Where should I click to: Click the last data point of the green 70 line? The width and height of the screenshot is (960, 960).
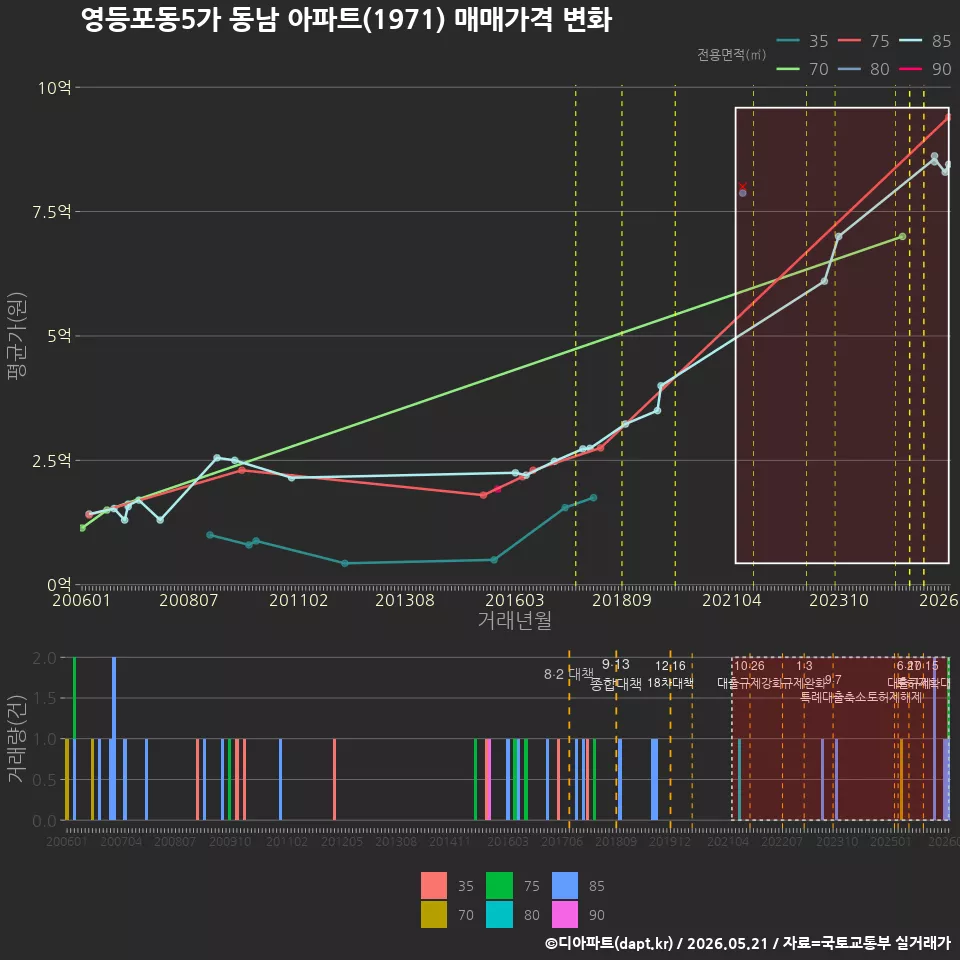pyautogui.click(x=902, y=236)
